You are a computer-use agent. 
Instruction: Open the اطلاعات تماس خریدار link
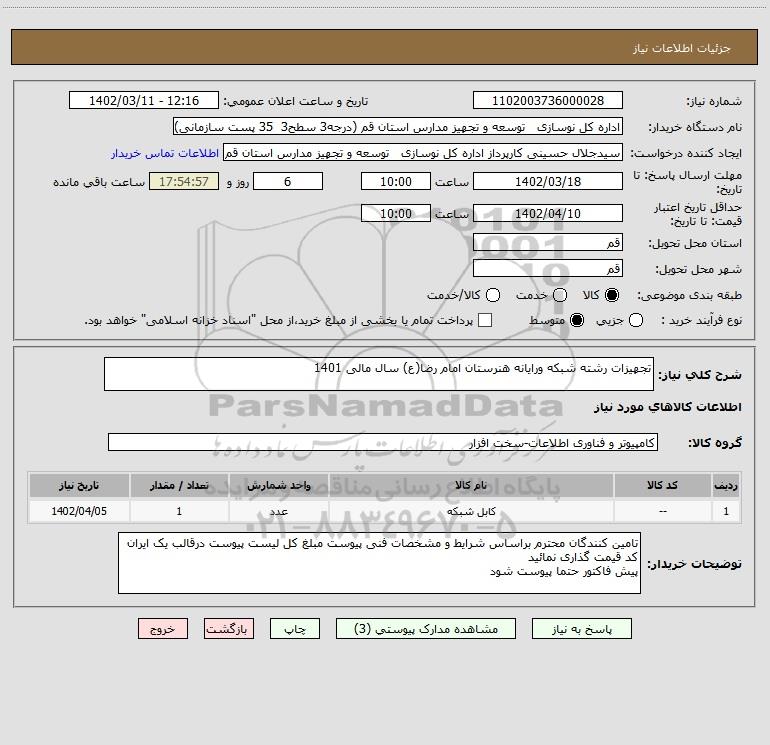(x=165, y=153)
